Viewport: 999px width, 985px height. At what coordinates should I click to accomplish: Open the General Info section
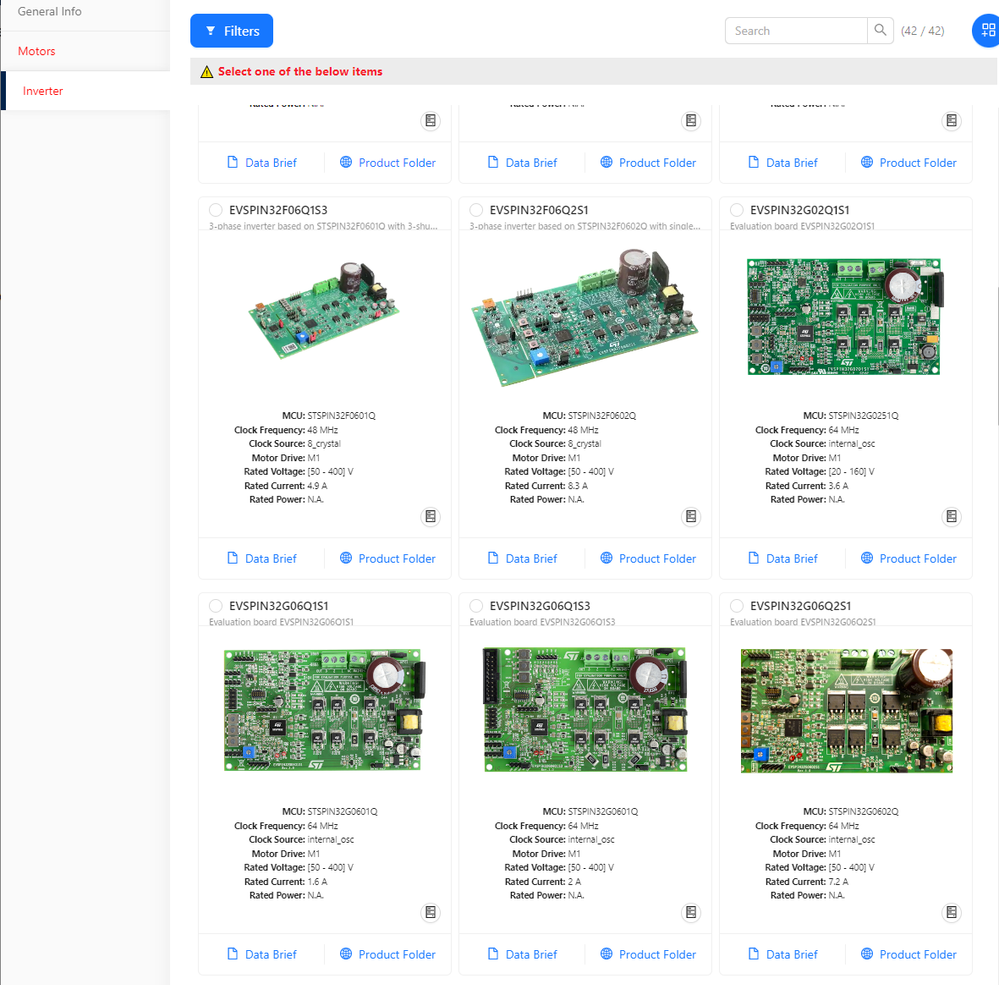[x=50, y=11]
